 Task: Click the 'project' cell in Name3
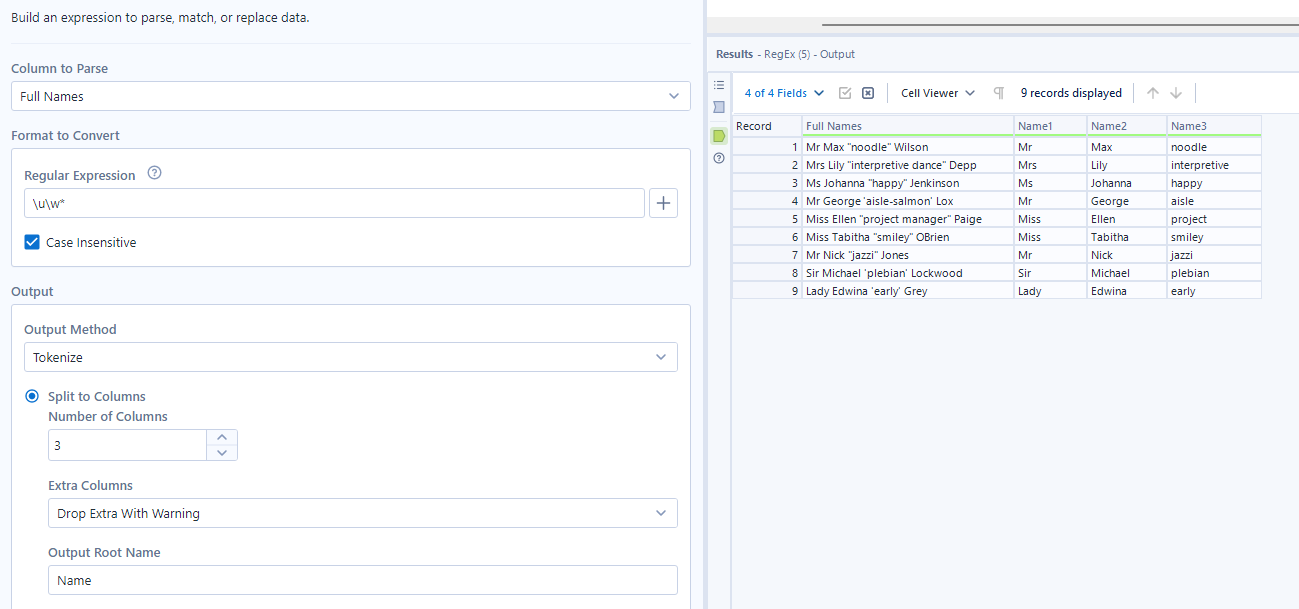[x=1214, y=219]
